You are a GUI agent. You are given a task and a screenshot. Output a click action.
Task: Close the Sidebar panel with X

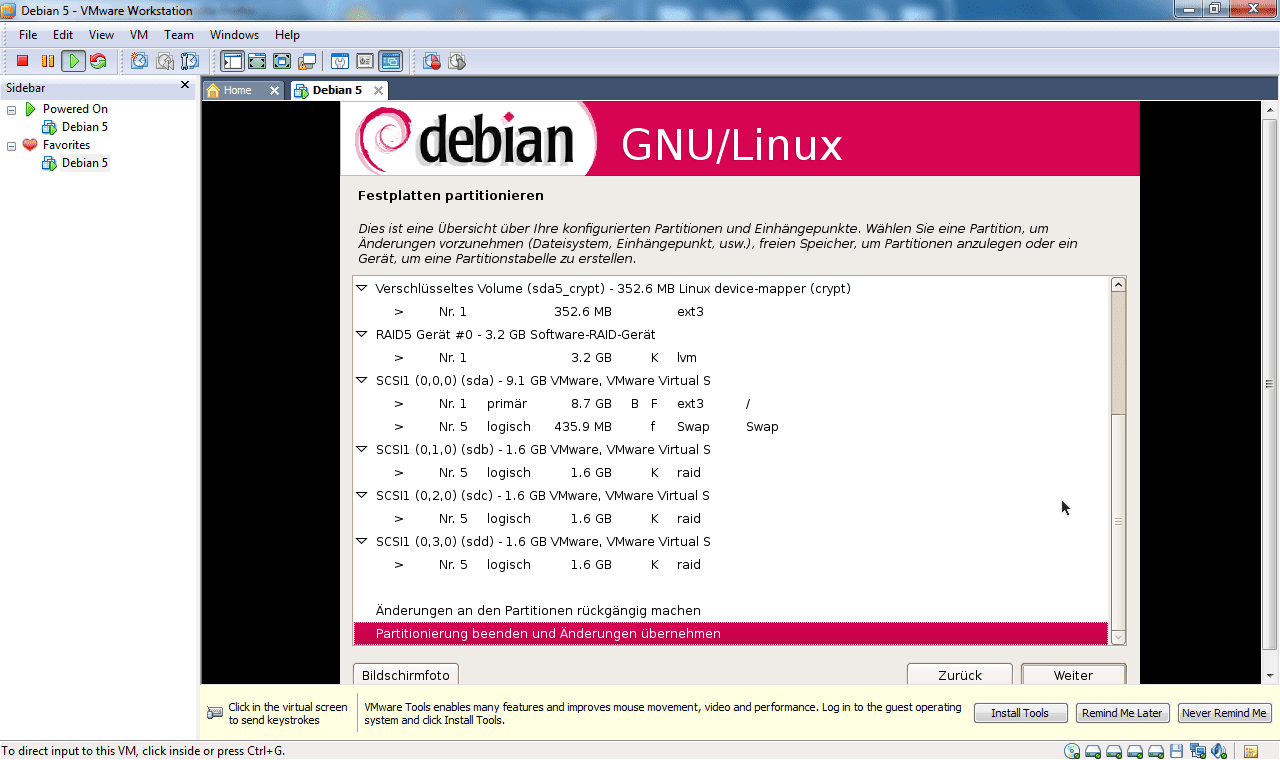pyautogui.click(x=185, y=86)
